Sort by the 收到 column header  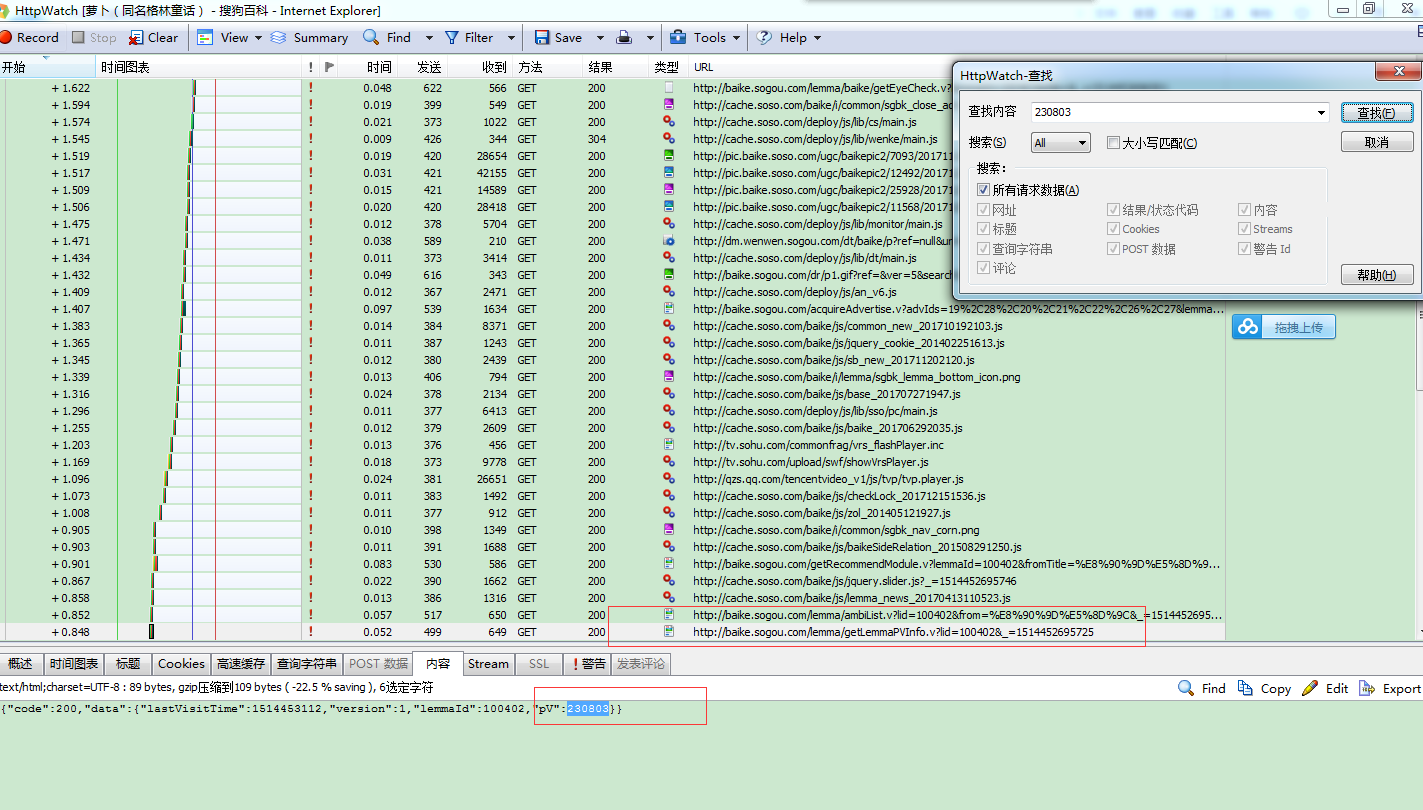494,67
